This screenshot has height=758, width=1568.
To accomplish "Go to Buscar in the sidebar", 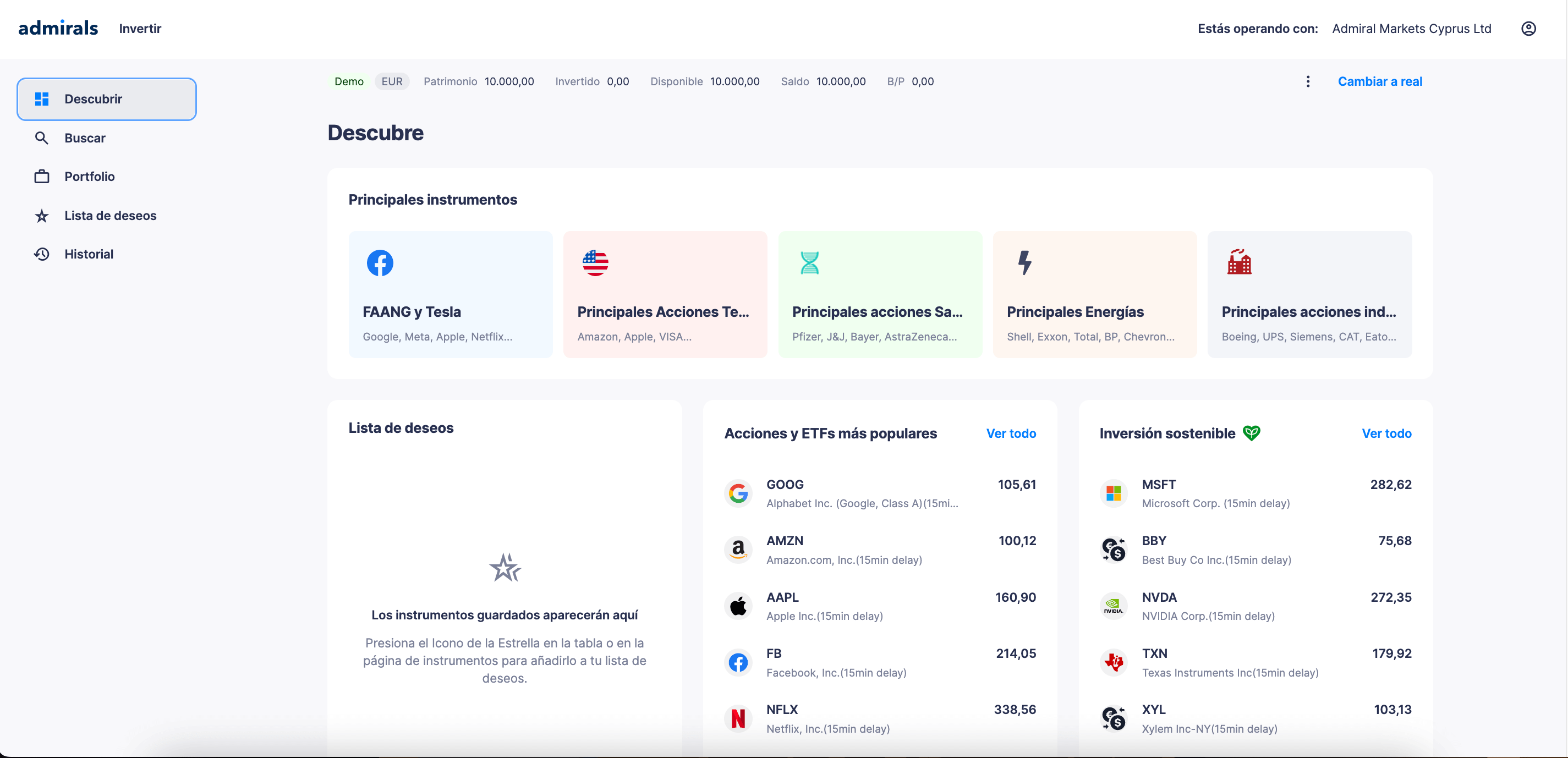I will coord(107,138).
